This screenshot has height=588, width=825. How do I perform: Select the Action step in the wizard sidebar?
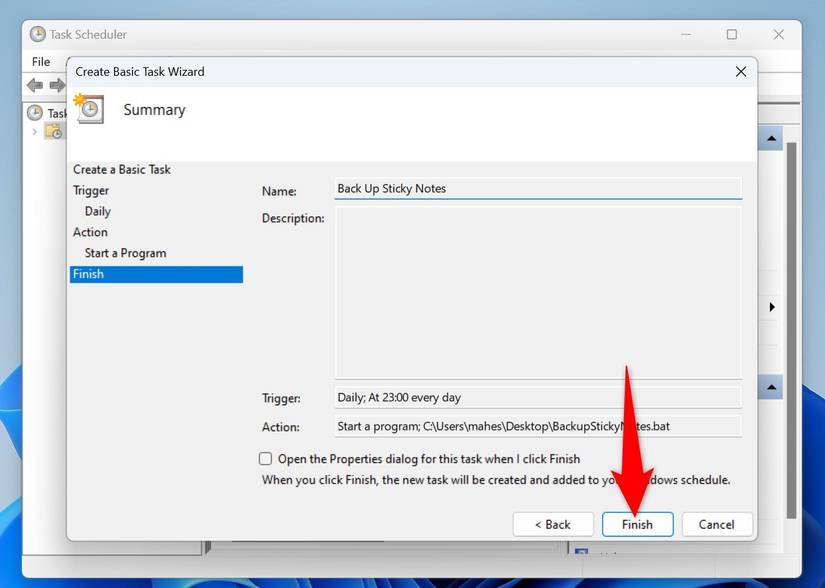pyautogui.click(x=90, y=232)
